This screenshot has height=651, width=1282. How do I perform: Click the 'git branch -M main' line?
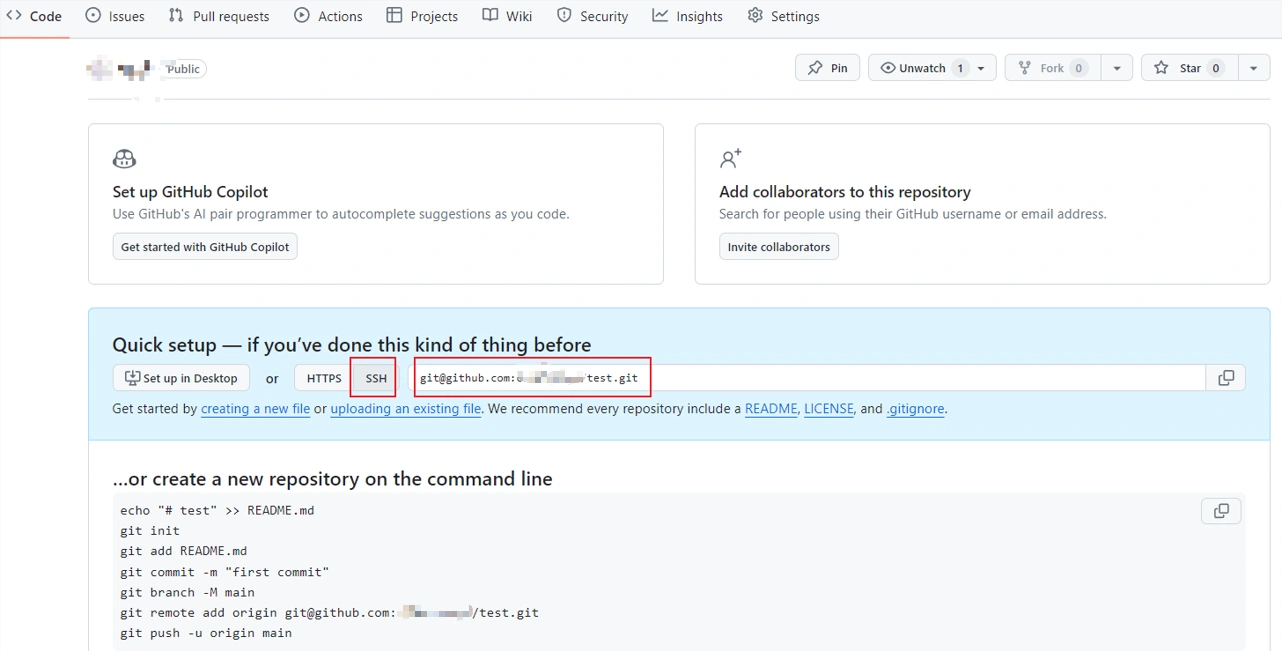click(x=188, y=592)
